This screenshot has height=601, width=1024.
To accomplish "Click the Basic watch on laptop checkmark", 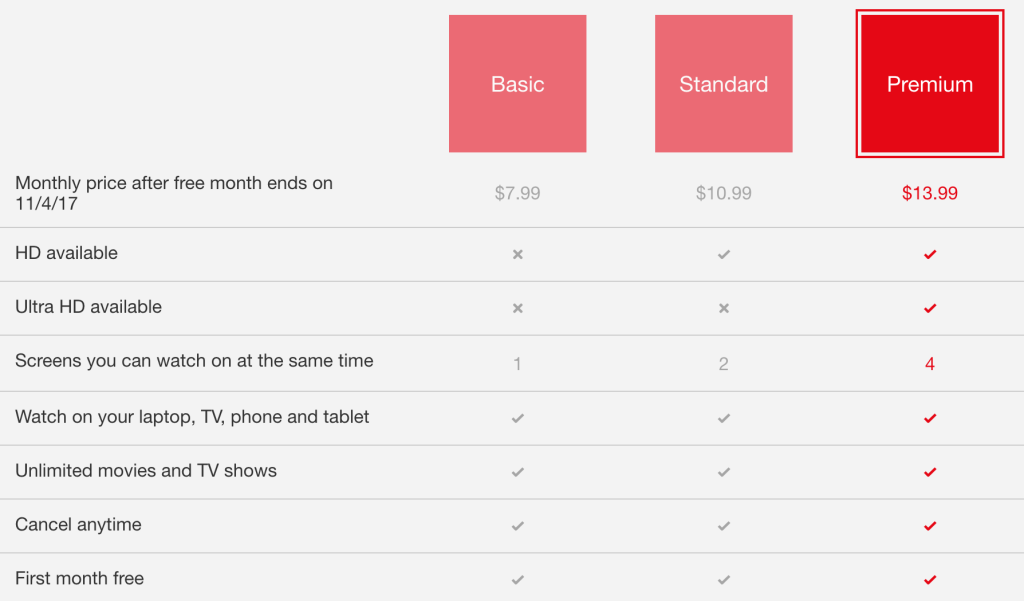I will click(517, 417).
